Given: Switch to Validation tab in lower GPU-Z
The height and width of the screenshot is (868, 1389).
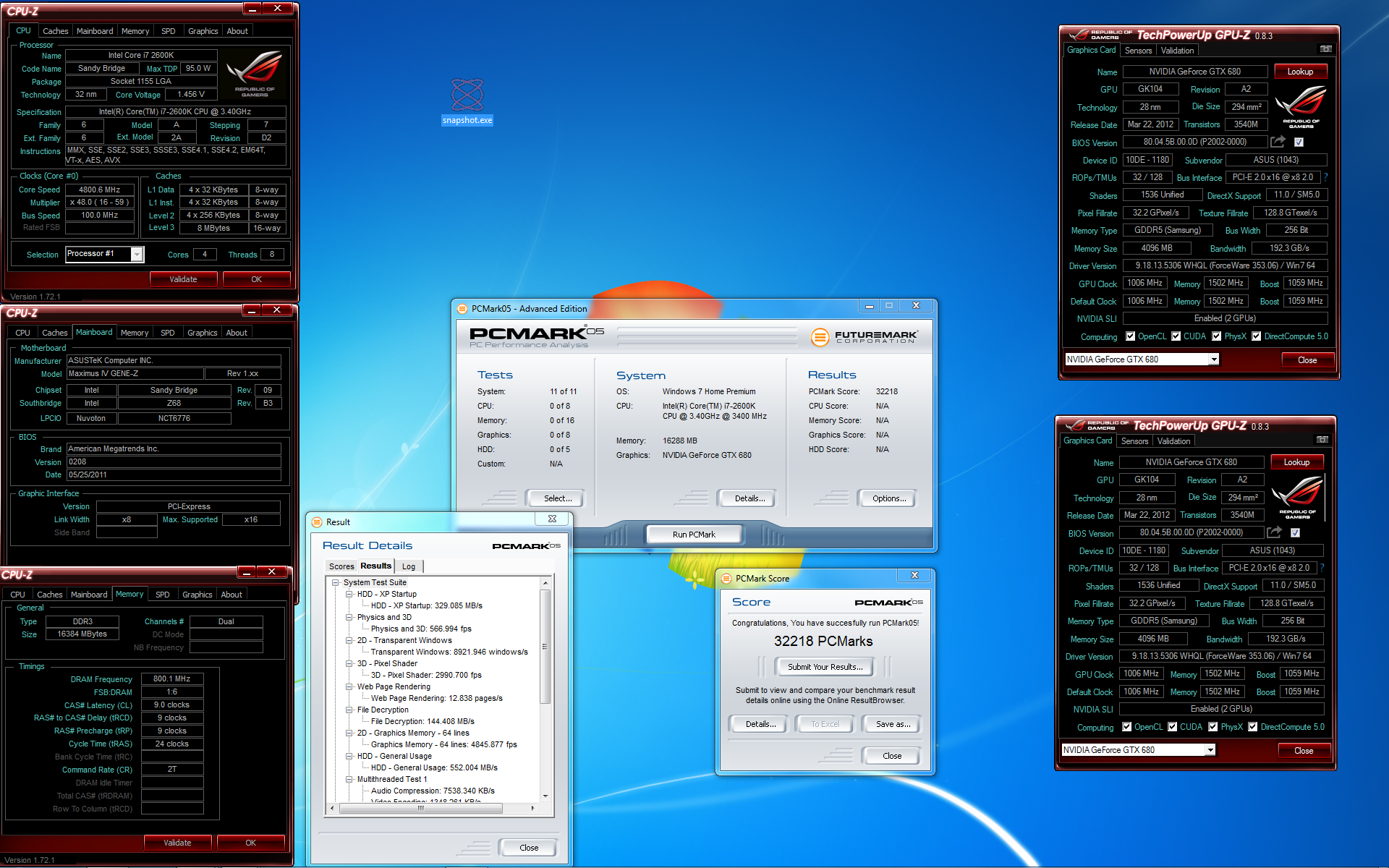Looking at the screenshot, I should point(1173,441).
